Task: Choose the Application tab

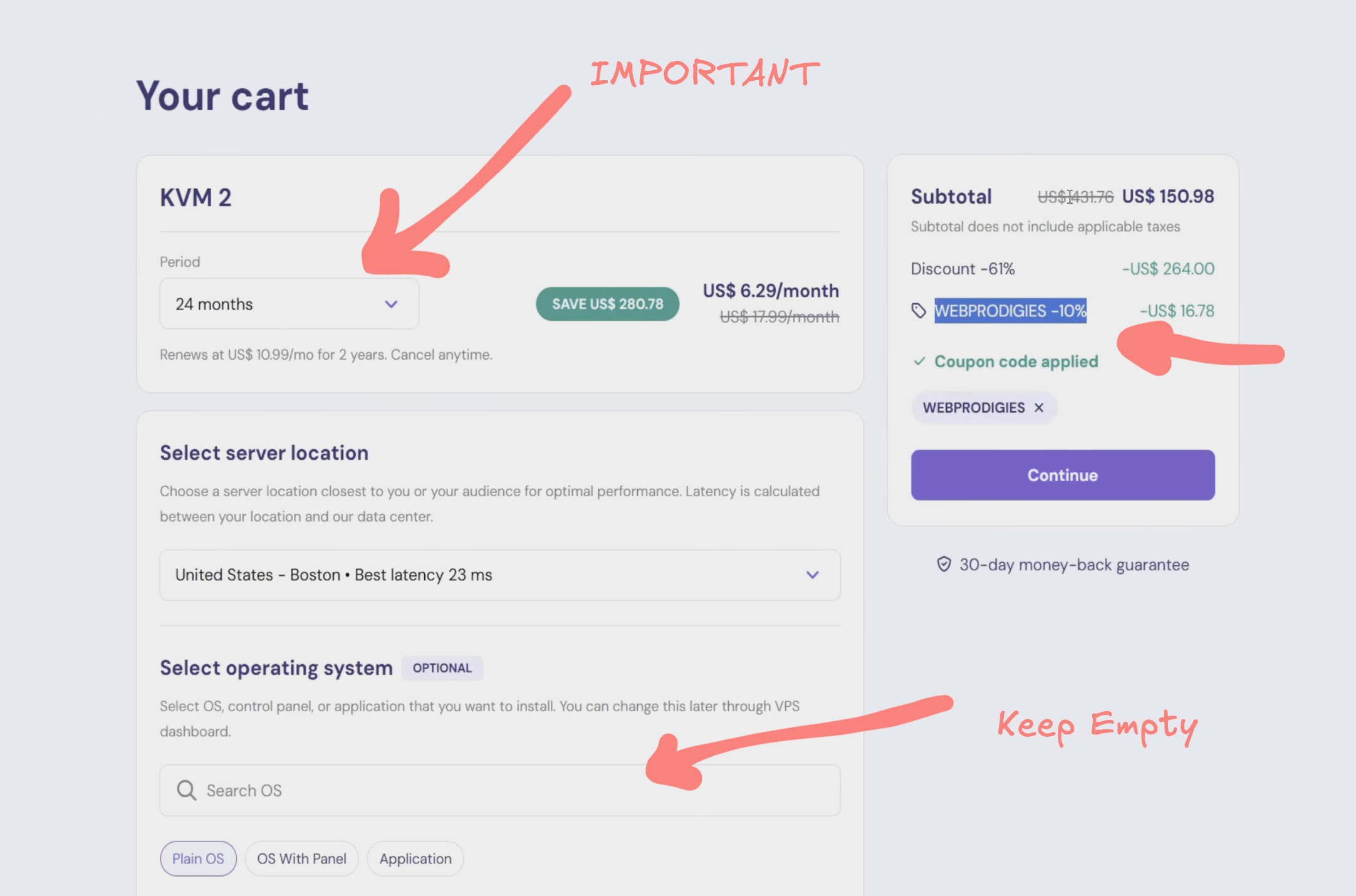Action: [415, 858]
